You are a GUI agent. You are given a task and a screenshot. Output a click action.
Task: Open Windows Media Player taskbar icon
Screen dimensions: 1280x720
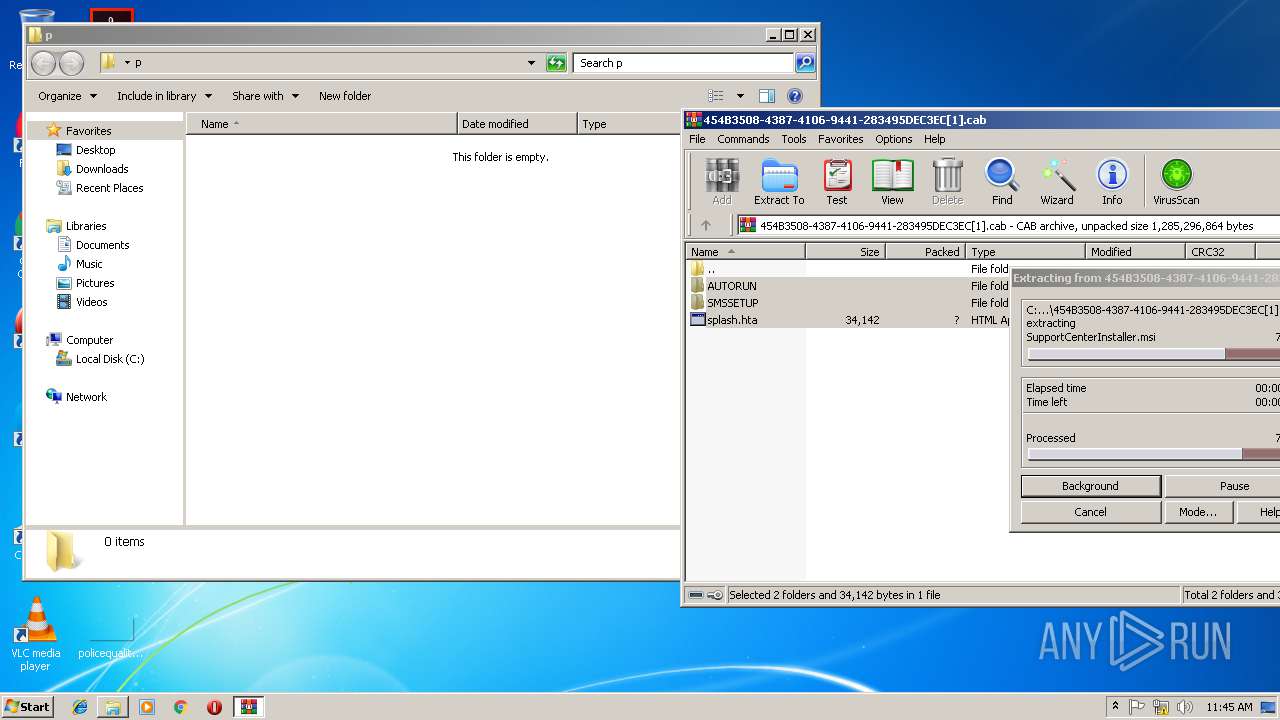pos(147,707)
